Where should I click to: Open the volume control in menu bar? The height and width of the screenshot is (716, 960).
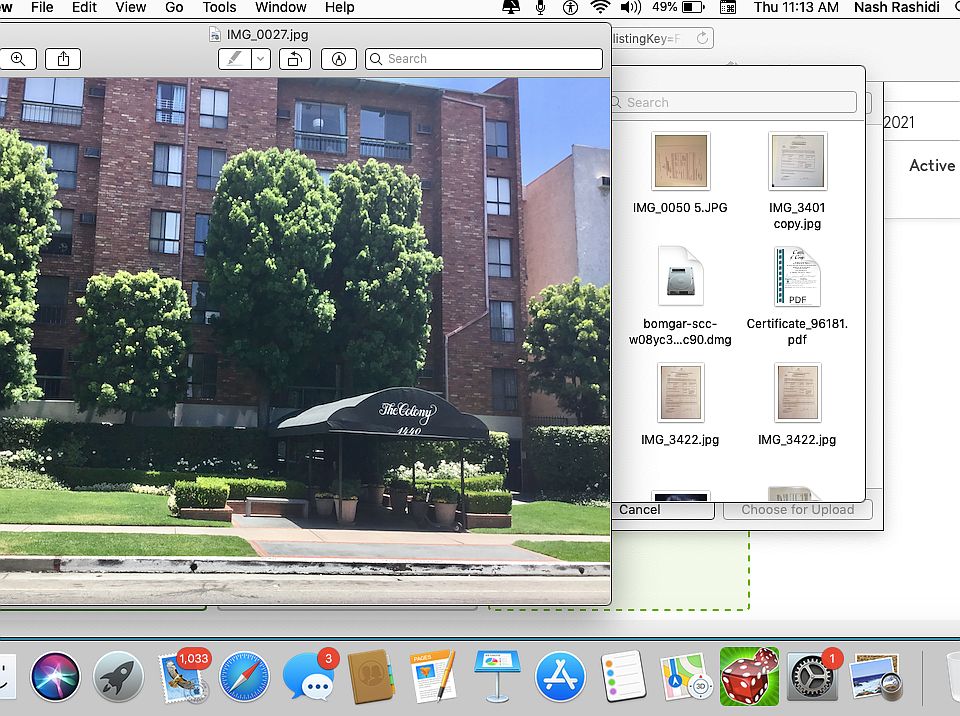(x=631, y=8)
